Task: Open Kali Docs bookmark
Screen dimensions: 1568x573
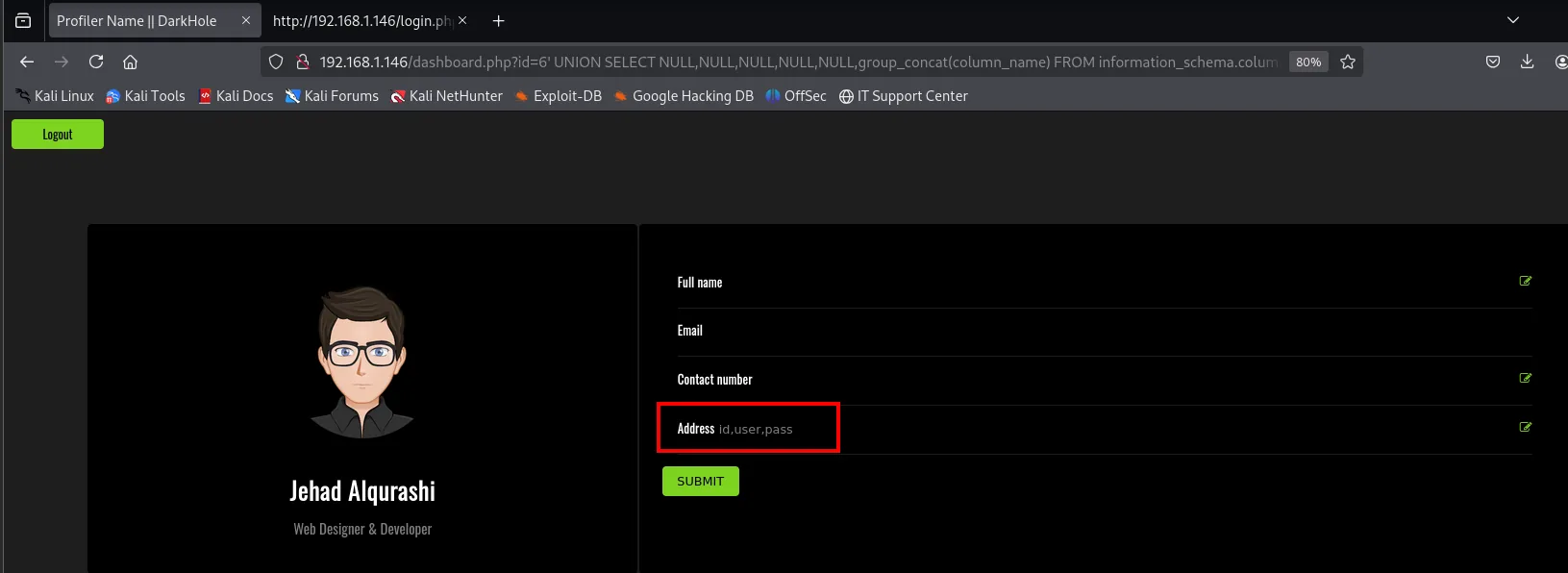Action: tap(236, 96)
